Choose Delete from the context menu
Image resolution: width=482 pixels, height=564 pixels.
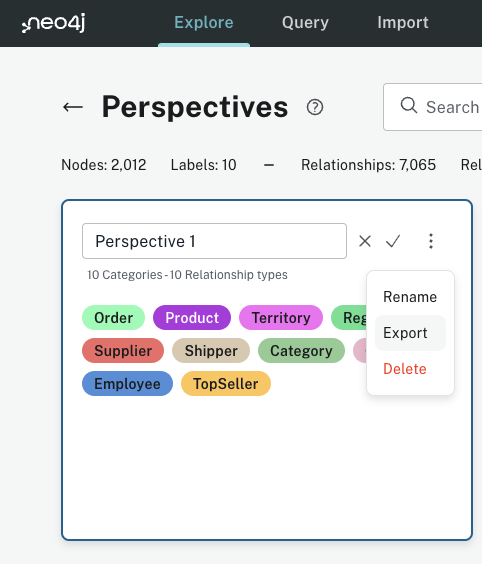pos(410,369)
